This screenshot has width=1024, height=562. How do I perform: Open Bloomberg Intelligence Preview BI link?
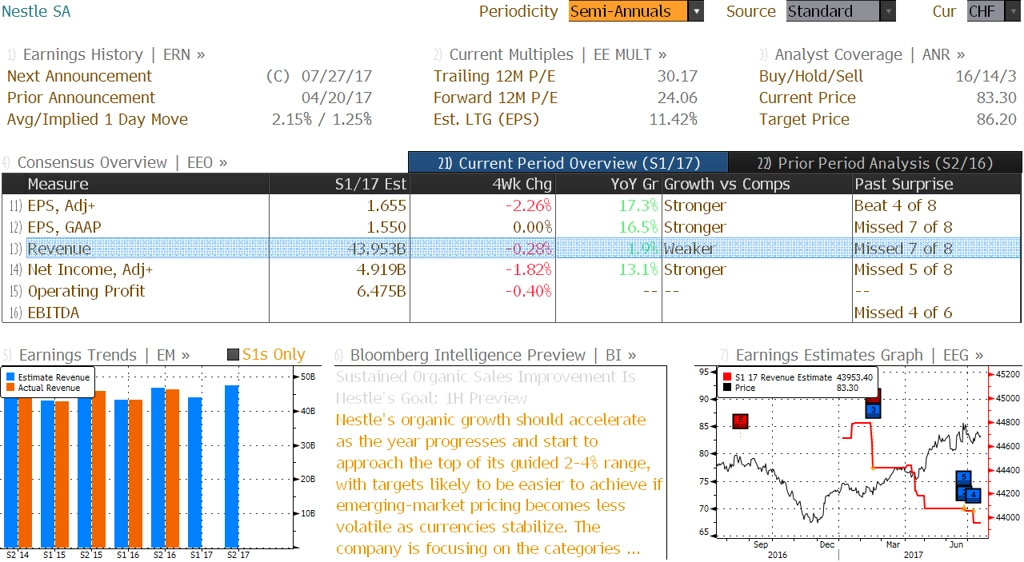point(493,355)
